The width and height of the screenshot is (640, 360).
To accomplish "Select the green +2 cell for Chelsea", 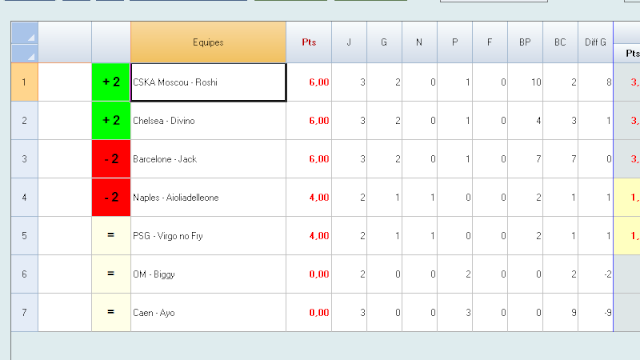I will 111,120.
